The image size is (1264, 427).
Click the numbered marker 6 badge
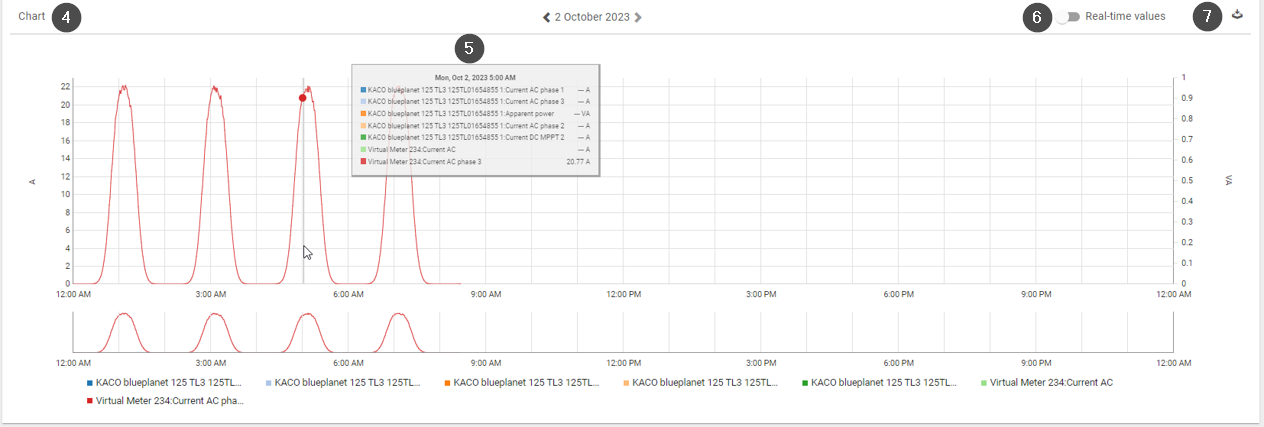[x=1037, y=17]
